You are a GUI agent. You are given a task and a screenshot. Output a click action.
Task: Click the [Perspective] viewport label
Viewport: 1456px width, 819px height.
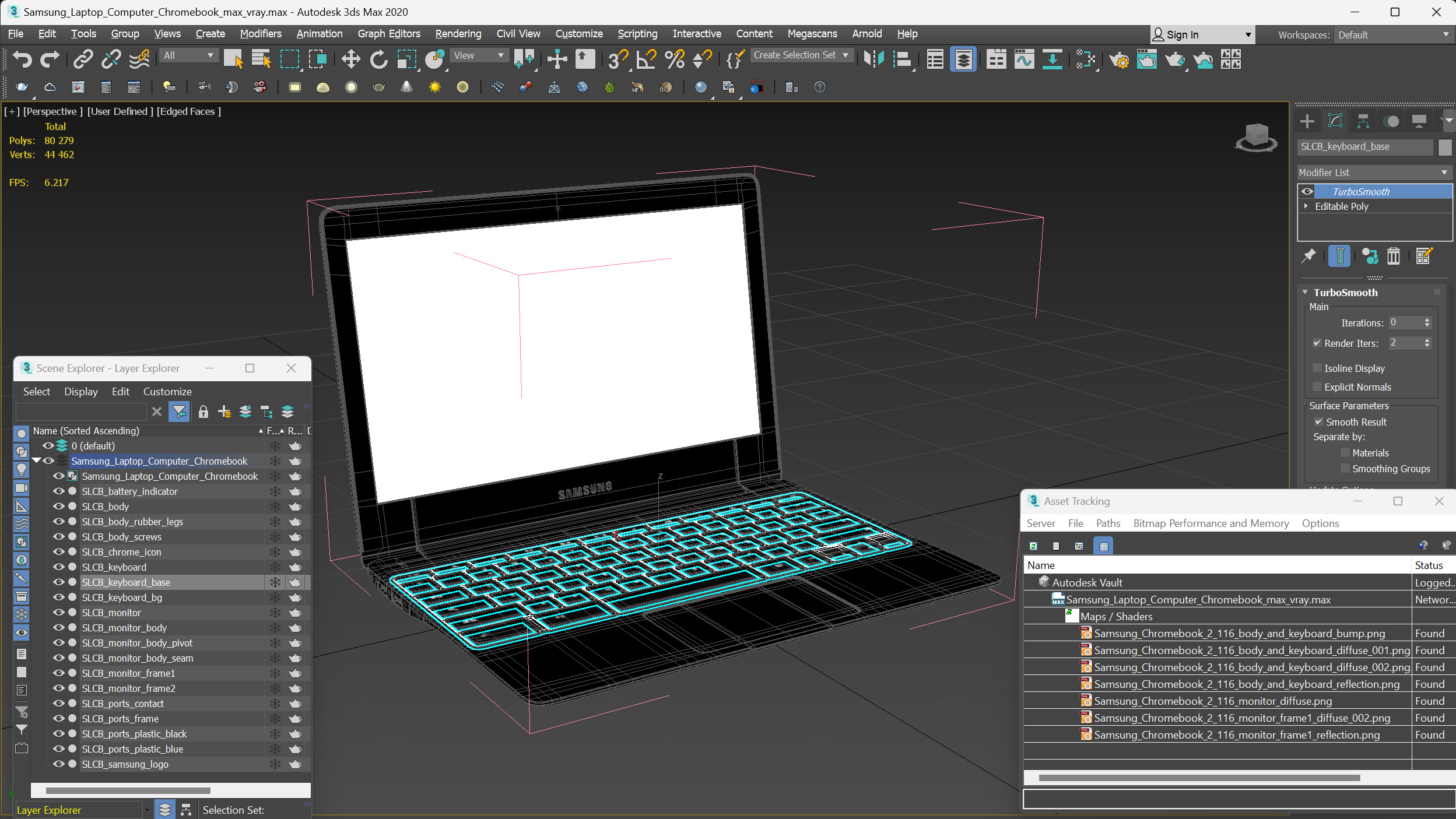coord(52,111)
